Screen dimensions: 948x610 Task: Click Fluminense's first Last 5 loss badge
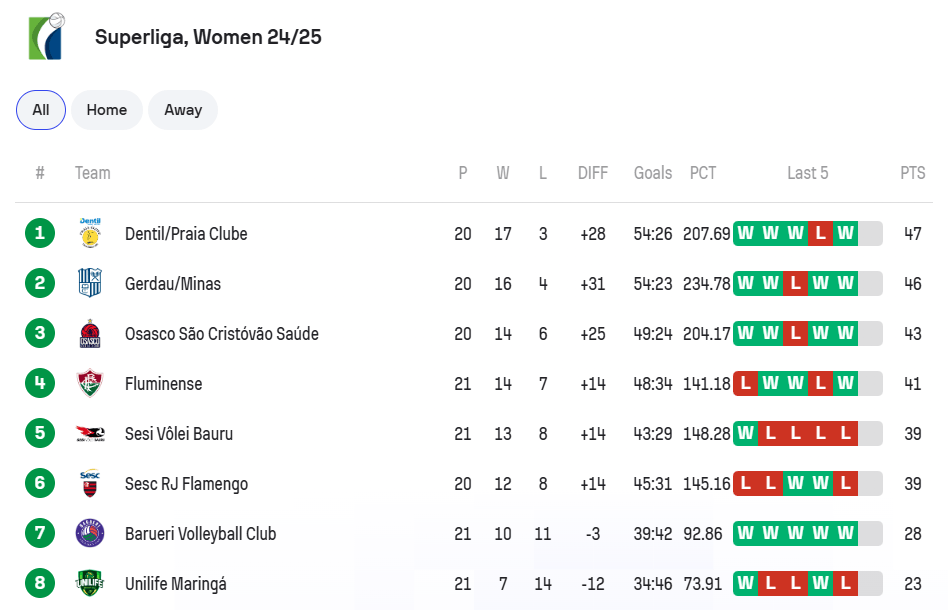745,384
